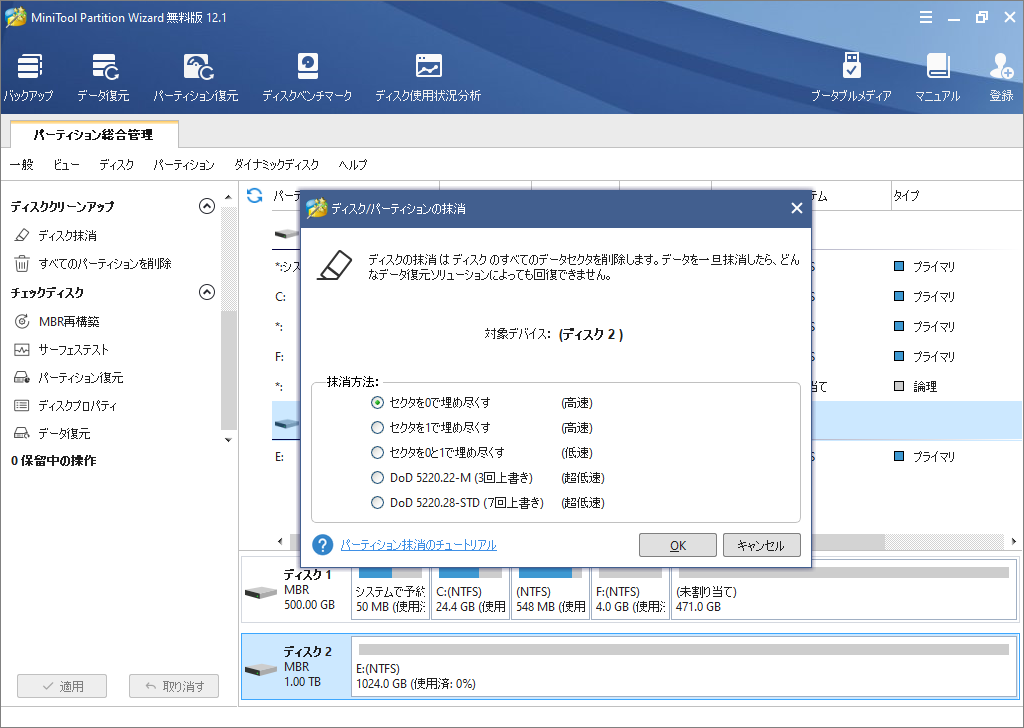Open the ディスク menu

point(116,165)
